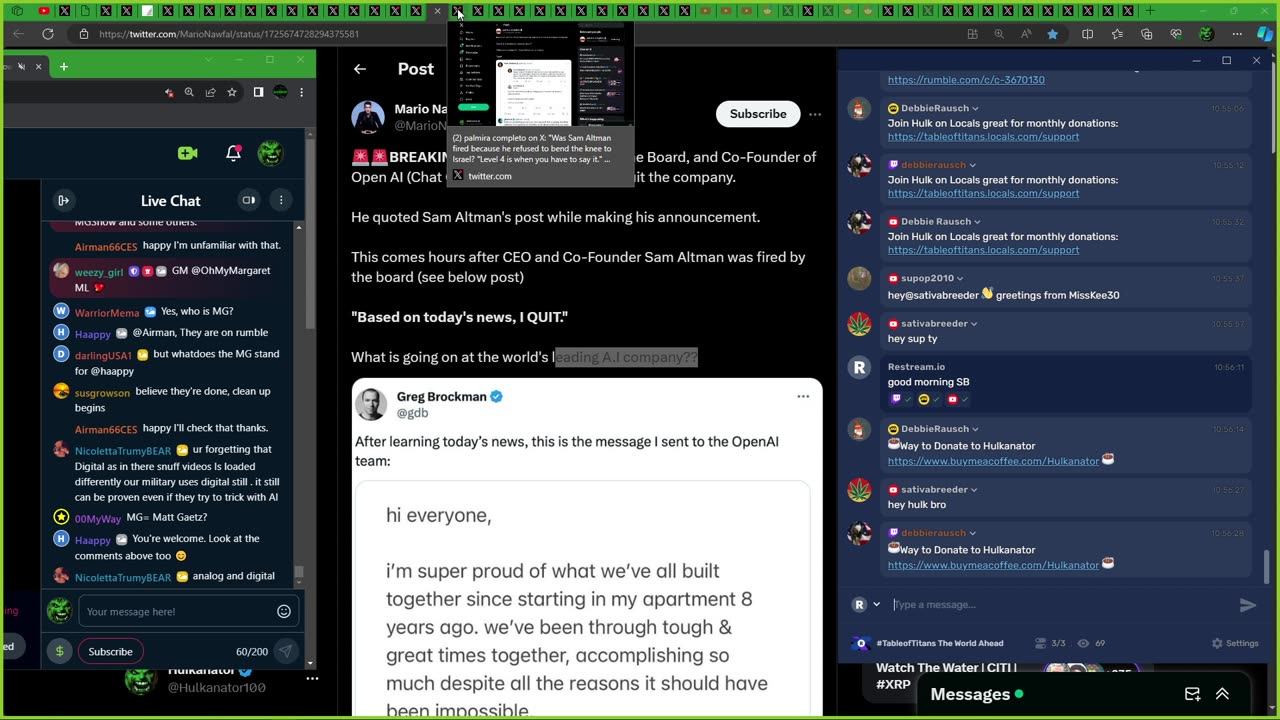Open the Edge Favorites list icon

click(1117, 34)
